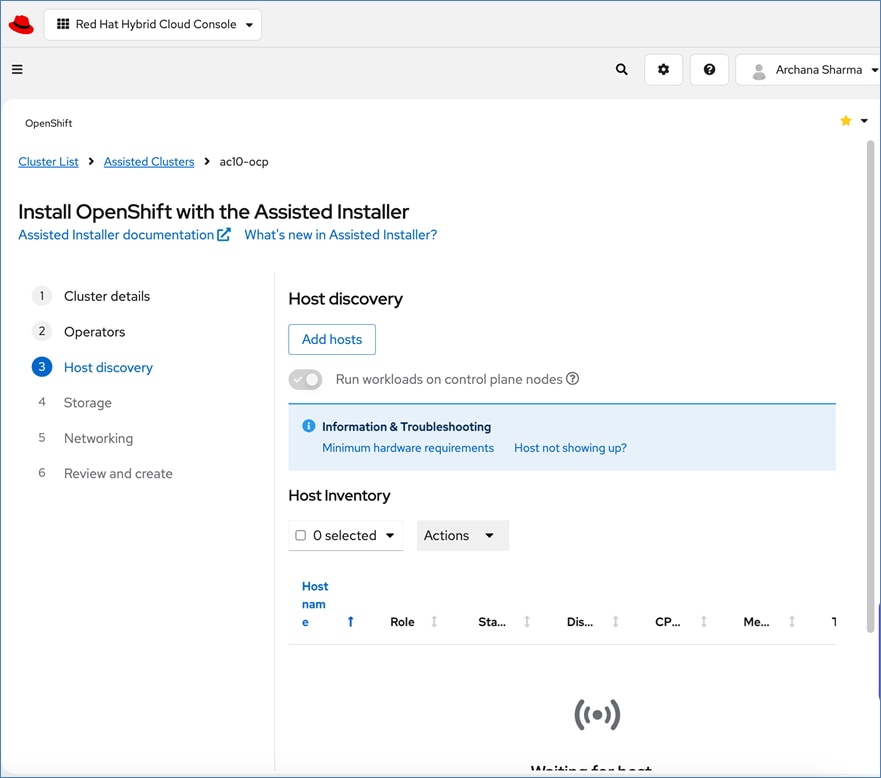881x778 pixels.
Task: Go to Cluster details step
Action: tap(107, 296)
